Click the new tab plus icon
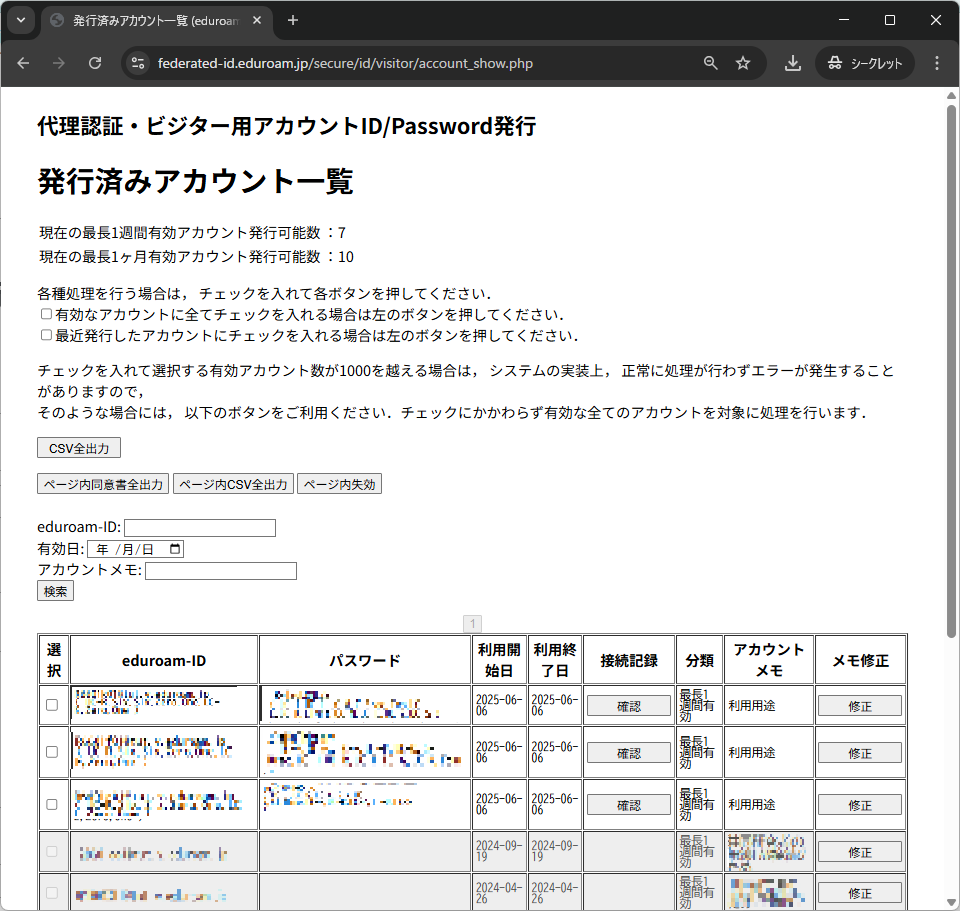The image size is (960, 911). 293,20
